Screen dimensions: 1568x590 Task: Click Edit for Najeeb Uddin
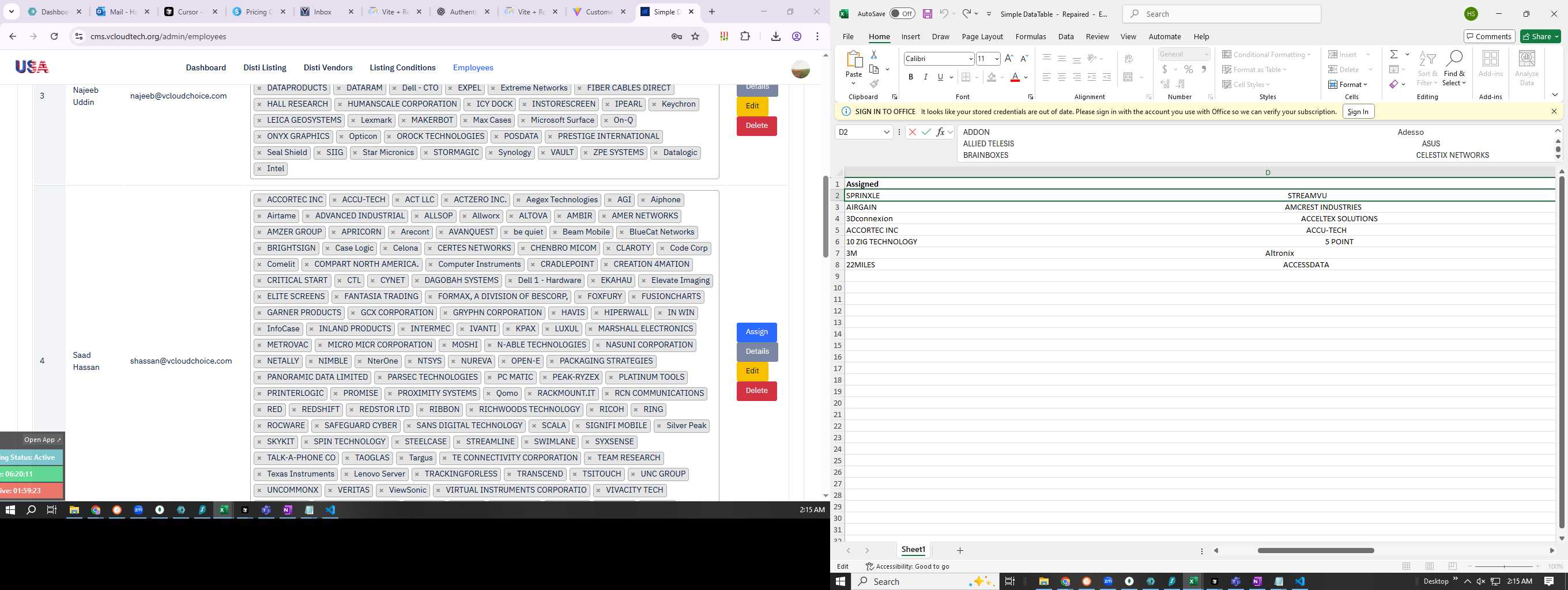coord(752,106)
